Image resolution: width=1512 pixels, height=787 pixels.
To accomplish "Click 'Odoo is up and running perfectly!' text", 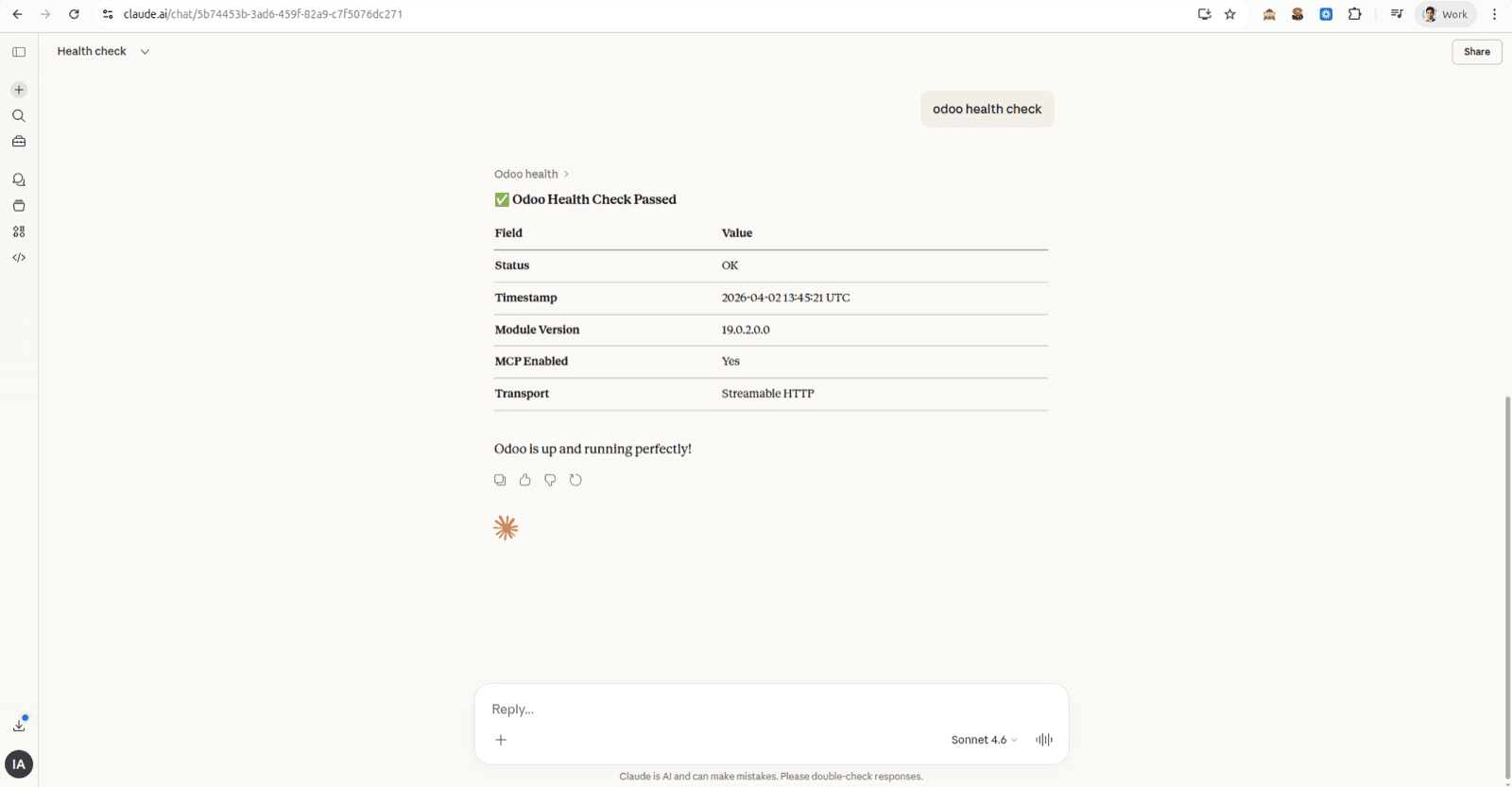I will click(593, 449).
